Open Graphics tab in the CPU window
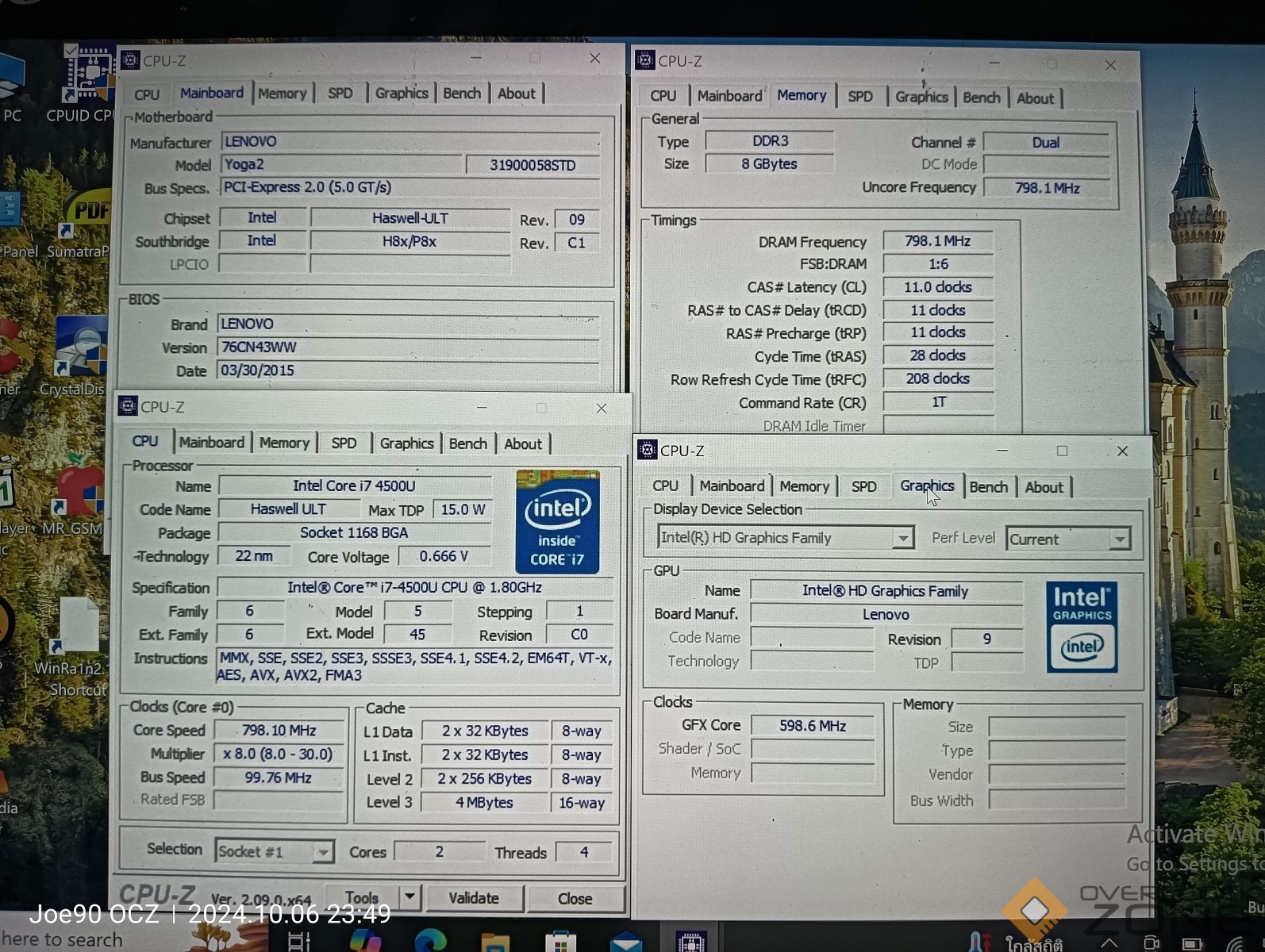 [x=406, y=443]
